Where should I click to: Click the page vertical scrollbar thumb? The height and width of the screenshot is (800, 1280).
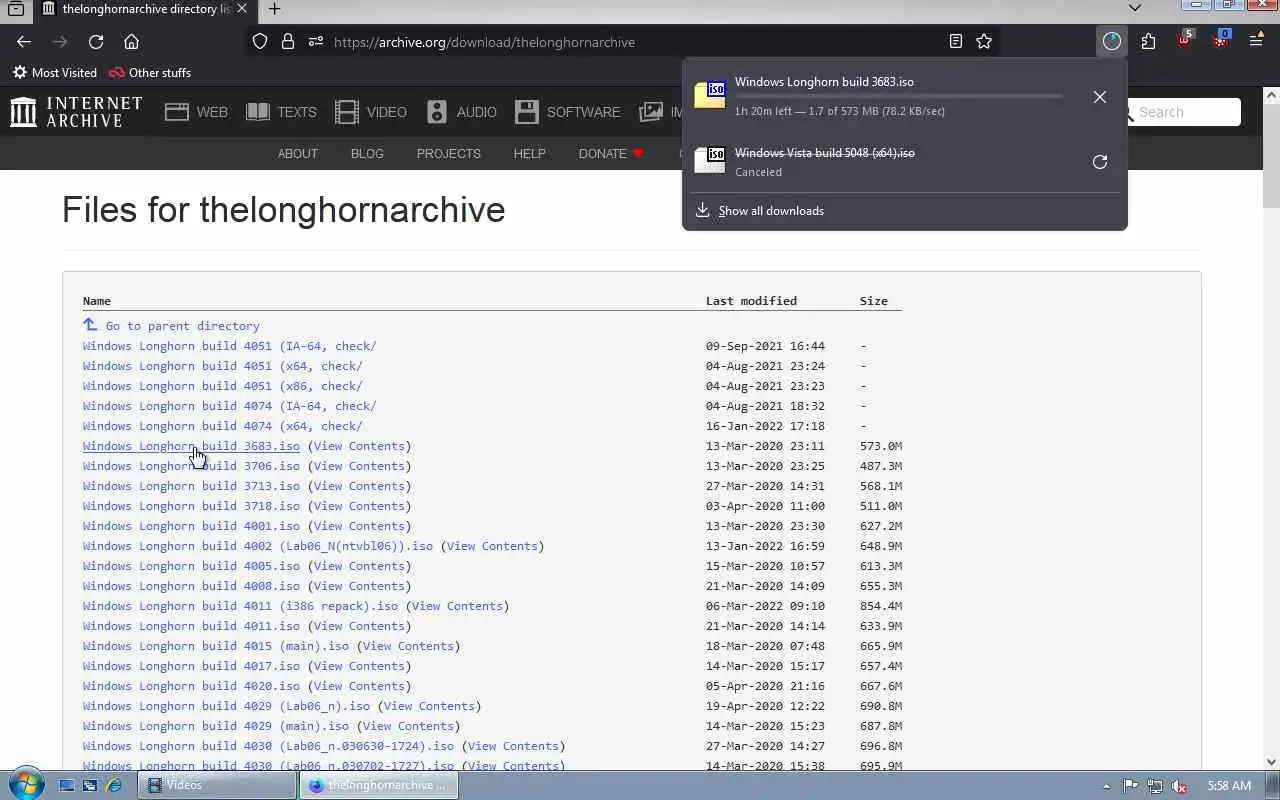tap(1271, 158)
